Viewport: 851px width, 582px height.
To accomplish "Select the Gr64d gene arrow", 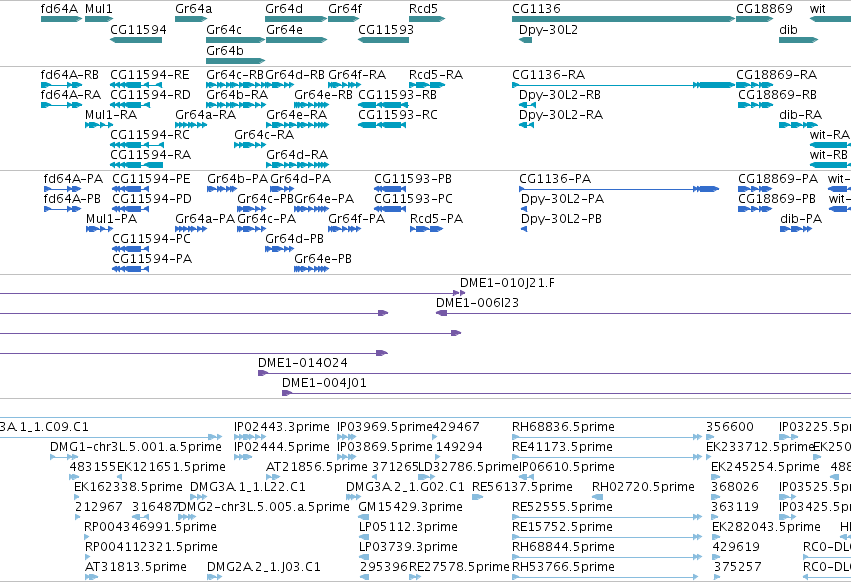I will point(296,19).
